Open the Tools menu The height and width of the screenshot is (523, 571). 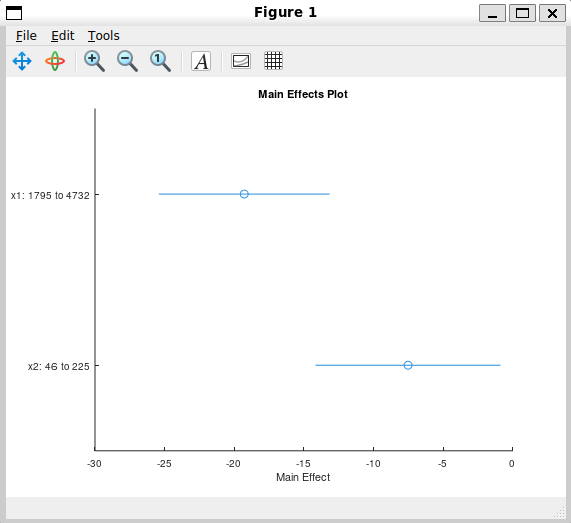[104, 36]
